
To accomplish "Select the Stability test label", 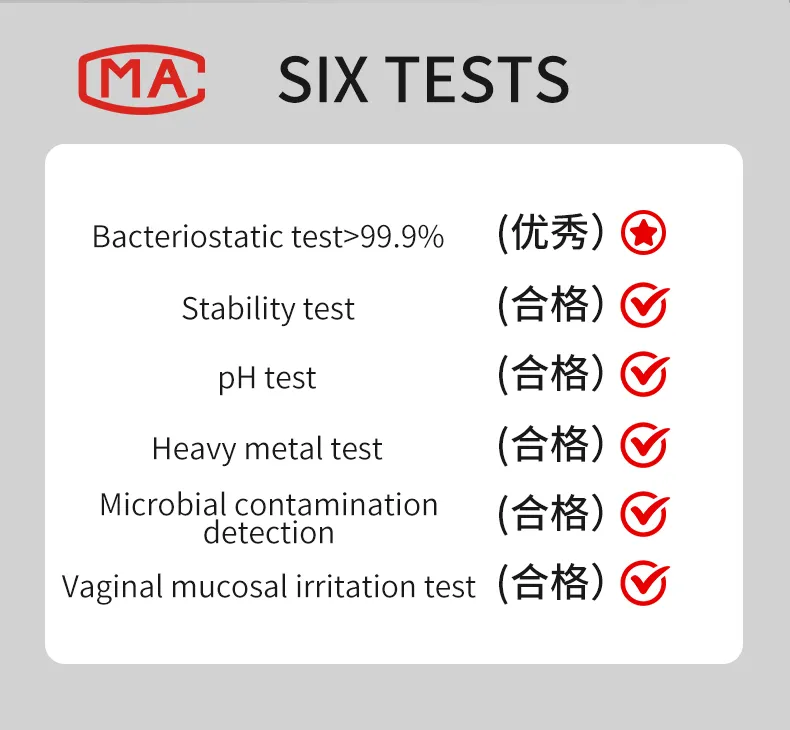I will [x=268, y=308].
